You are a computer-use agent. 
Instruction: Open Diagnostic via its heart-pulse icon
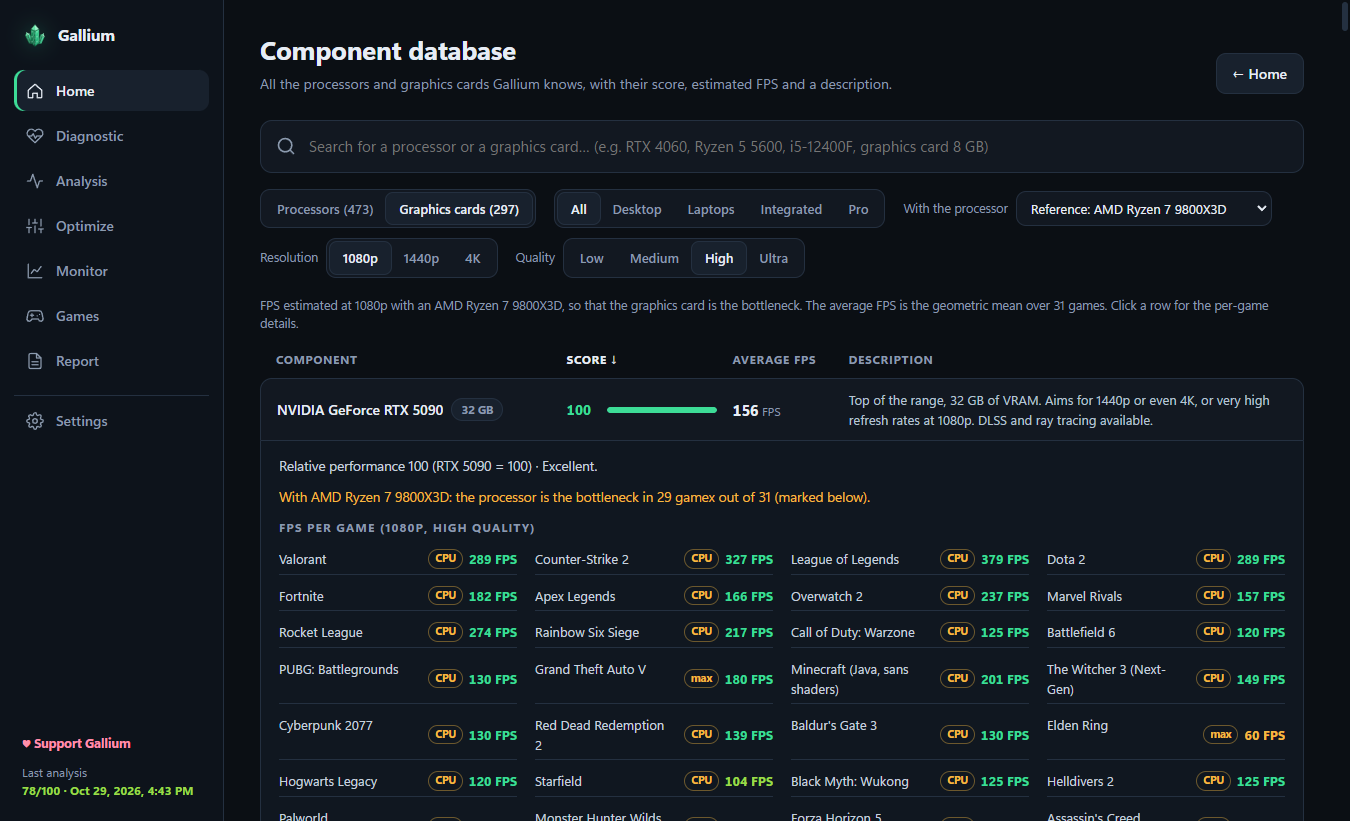pyautogui.click(x=35, y=136)
